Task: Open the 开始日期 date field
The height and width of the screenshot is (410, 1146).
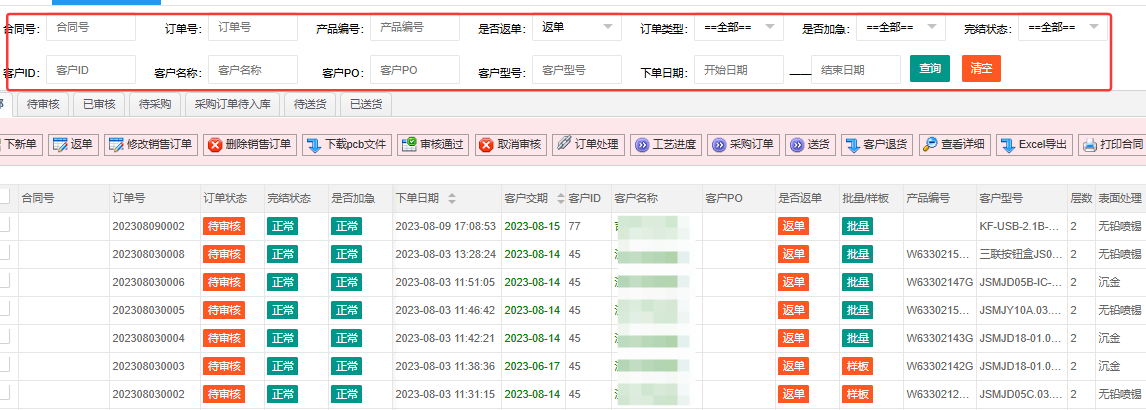Action: point(739,69)
